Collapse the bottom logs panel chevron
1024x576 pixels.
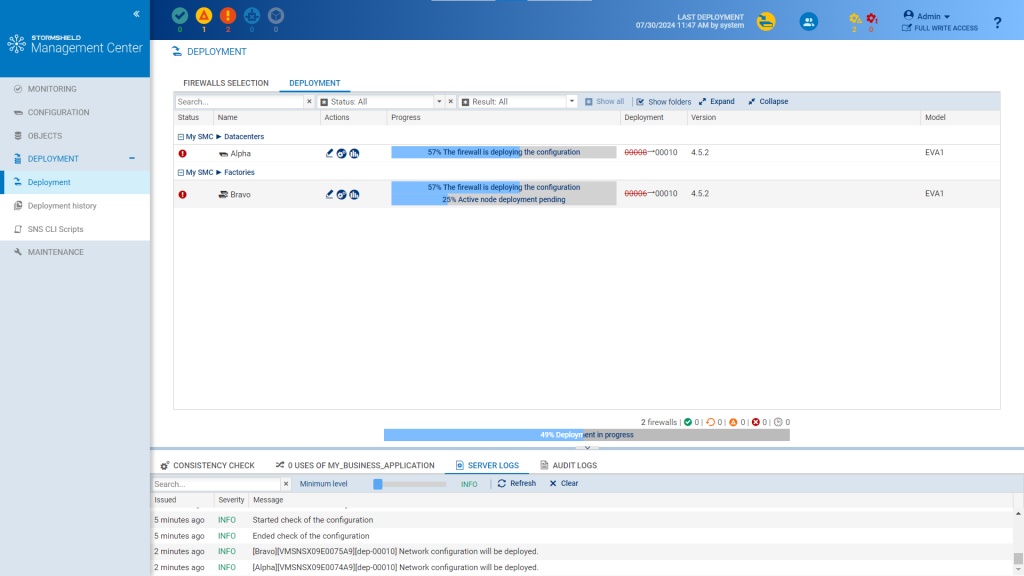point(587,447)
